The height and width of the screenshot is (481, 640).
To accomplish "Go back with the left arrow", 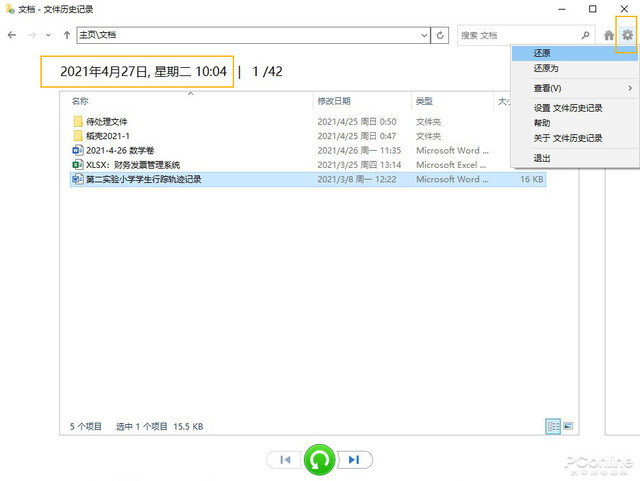I will (x=12, y=35).
